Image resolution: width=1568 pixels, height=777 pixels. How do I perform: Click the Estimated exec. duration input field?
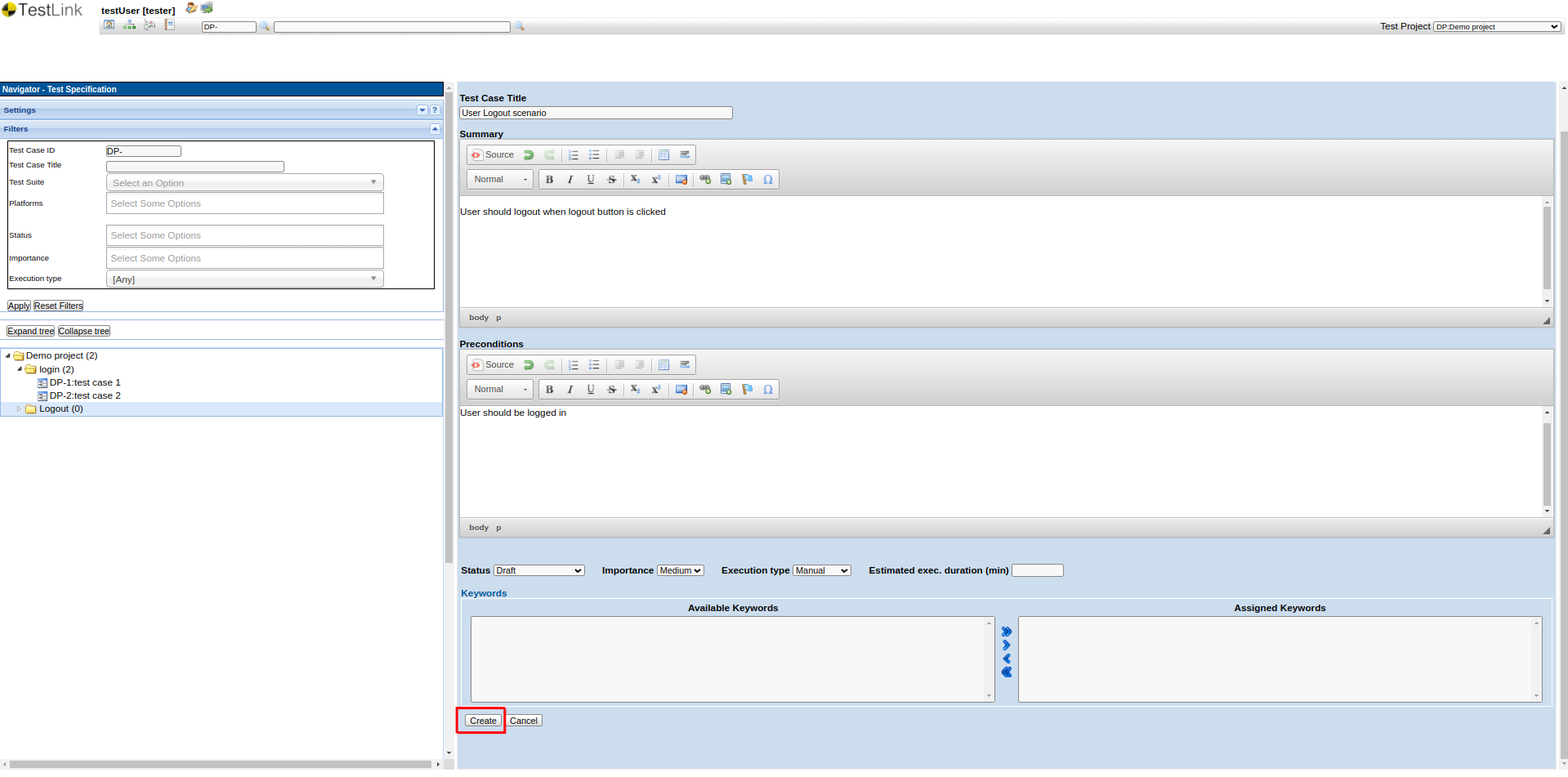1037,571
